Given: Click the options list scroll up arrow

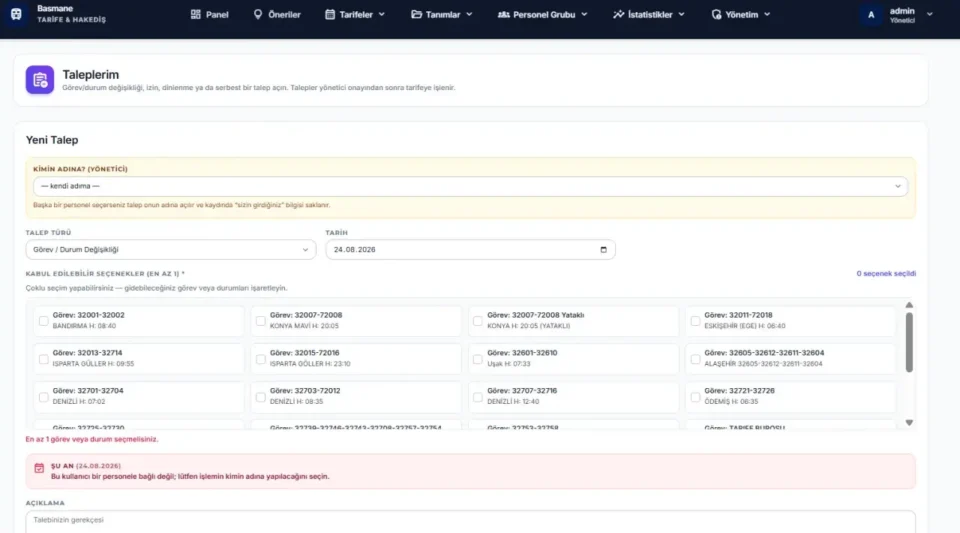Looking at the screenshot, I should 909,305.
